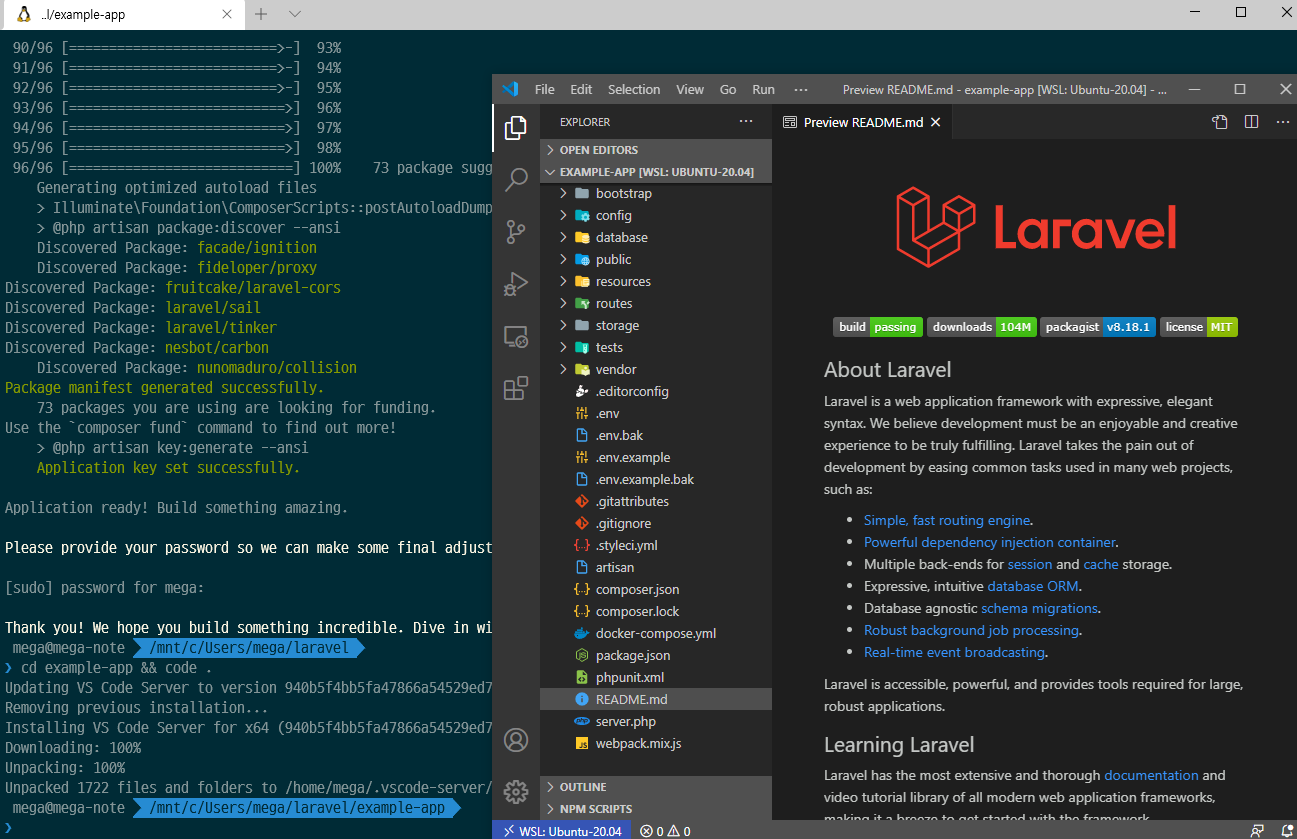Screen dimensions: 1297x839
Task: Open the 'documentation' link
Action: pyautogui.click(x=1151, y=775)
